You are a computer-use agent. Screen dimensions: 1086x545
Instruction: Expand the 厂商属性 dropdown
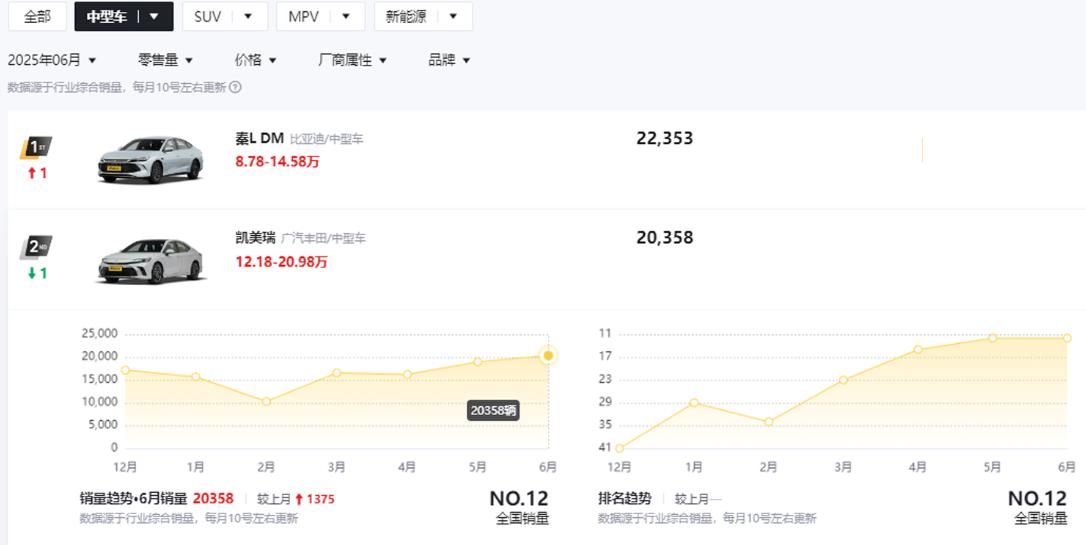coord(353,60)
